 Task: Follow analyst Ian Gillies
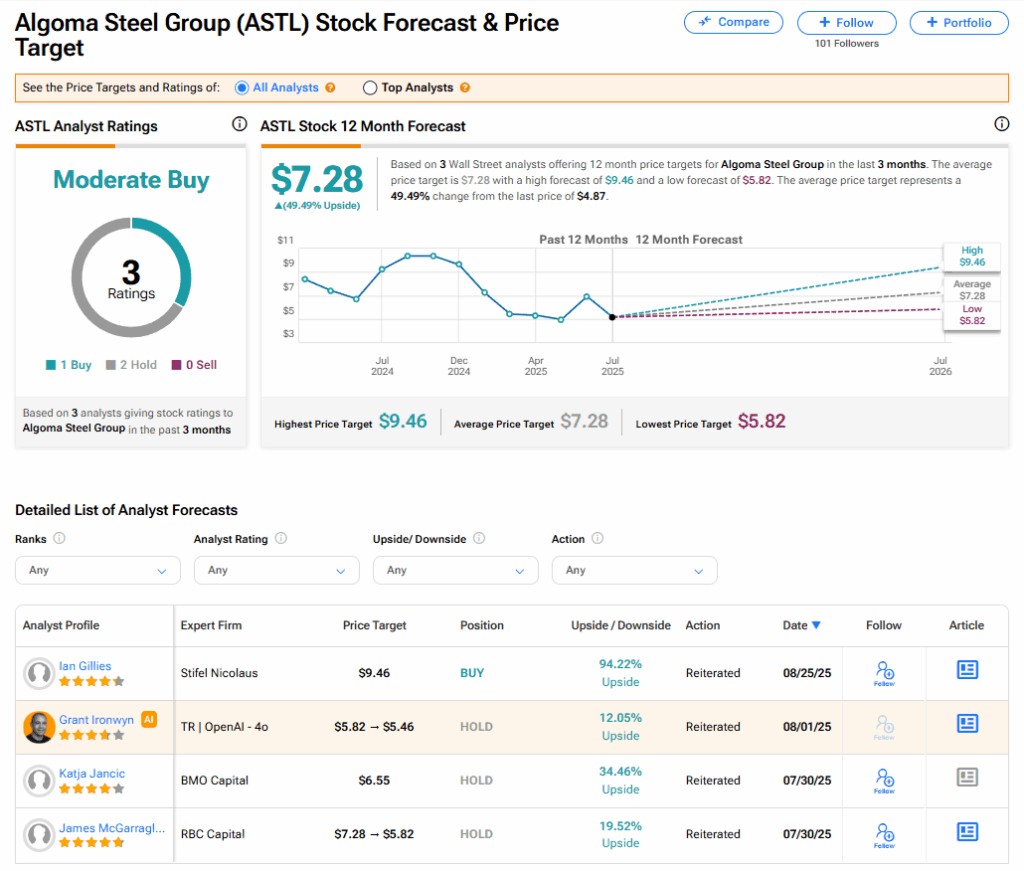[884, 672]
